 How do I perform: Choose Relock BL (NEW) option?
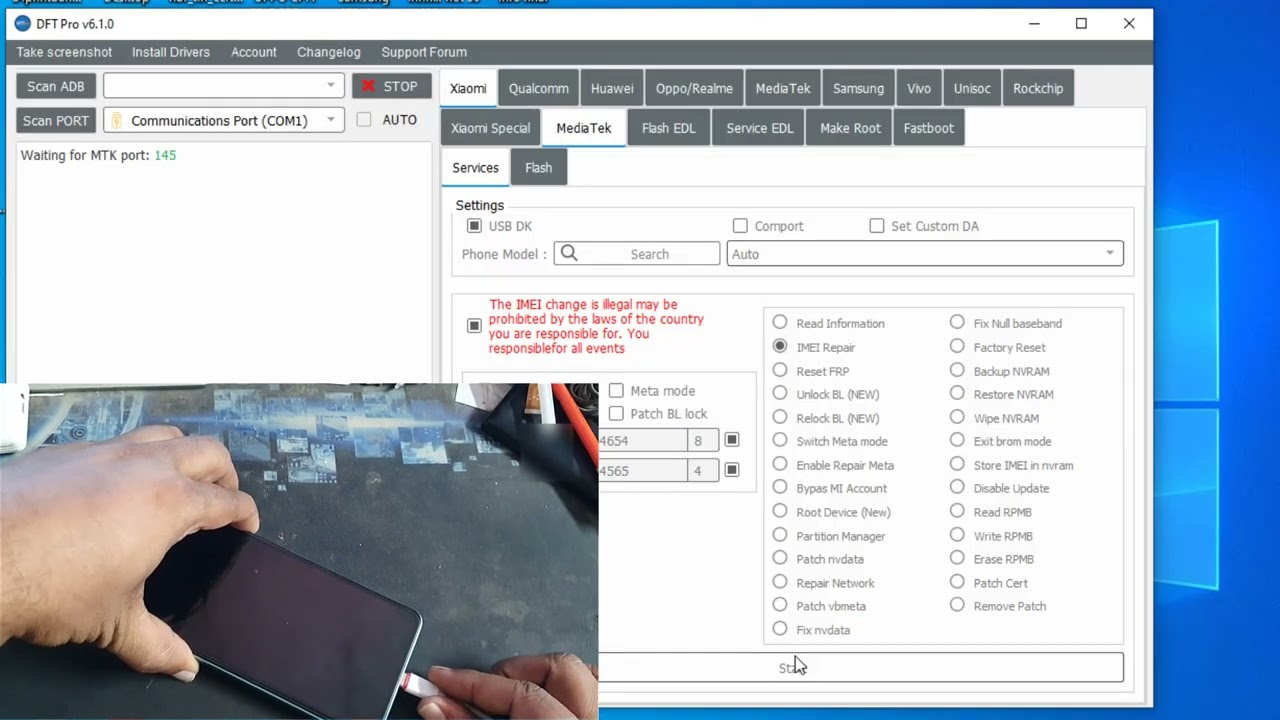[x=780, y=417]
